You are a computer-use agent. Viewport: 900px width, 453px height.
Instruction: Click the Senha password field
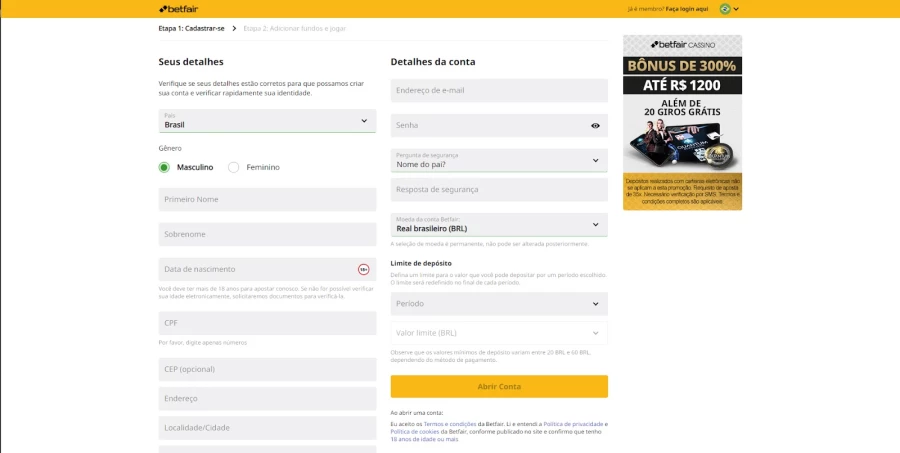[x=499, y=125]
